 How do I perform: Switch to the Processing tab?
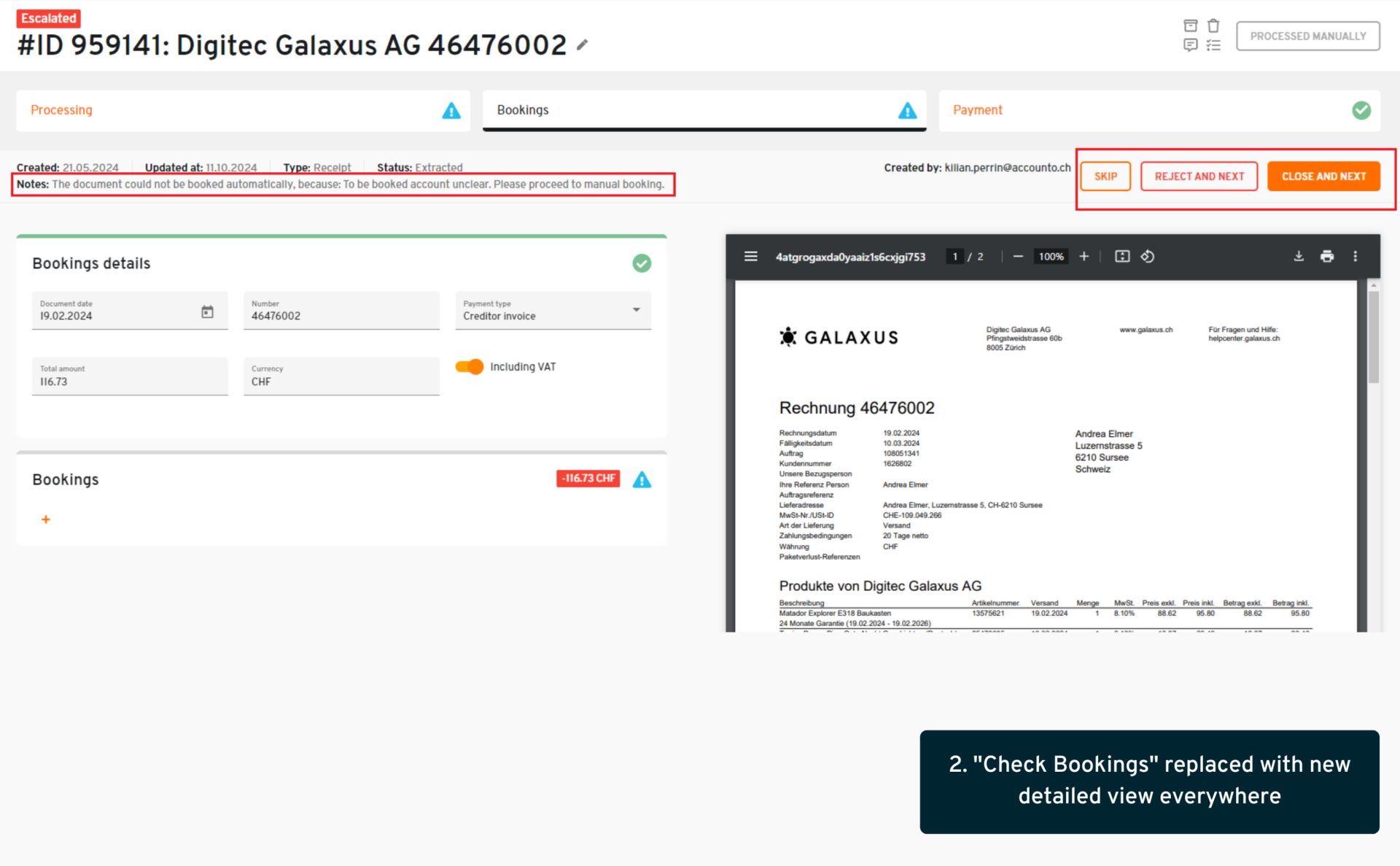[243, 110]
